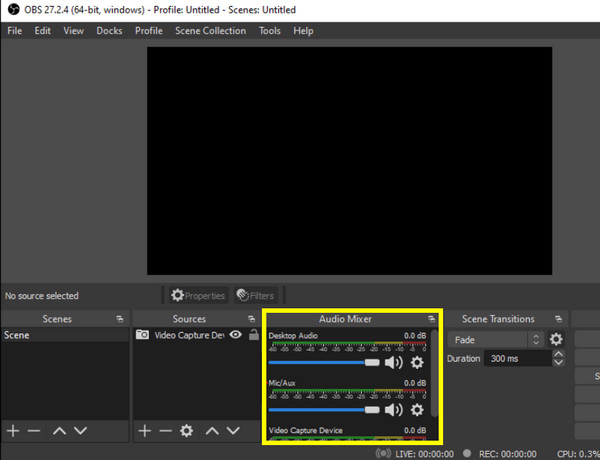This screenshot has width=600, height=460.
Task: Open the Docks menu
Action: [109, 31]
